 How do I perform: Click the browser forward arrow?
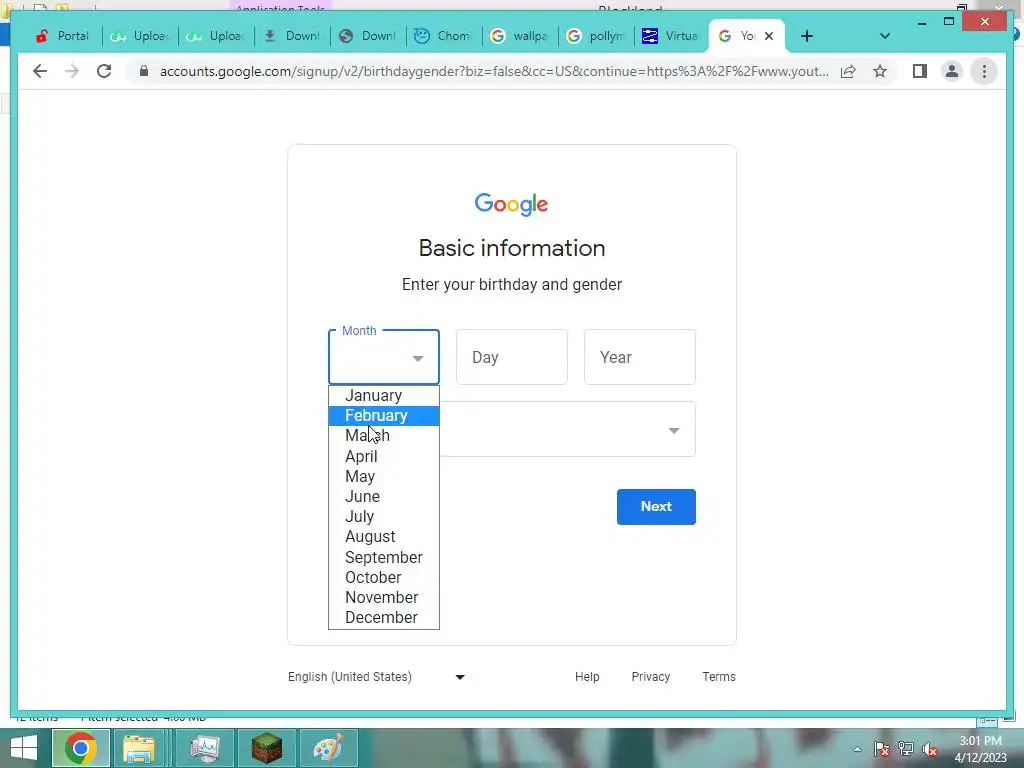point(72,71)
